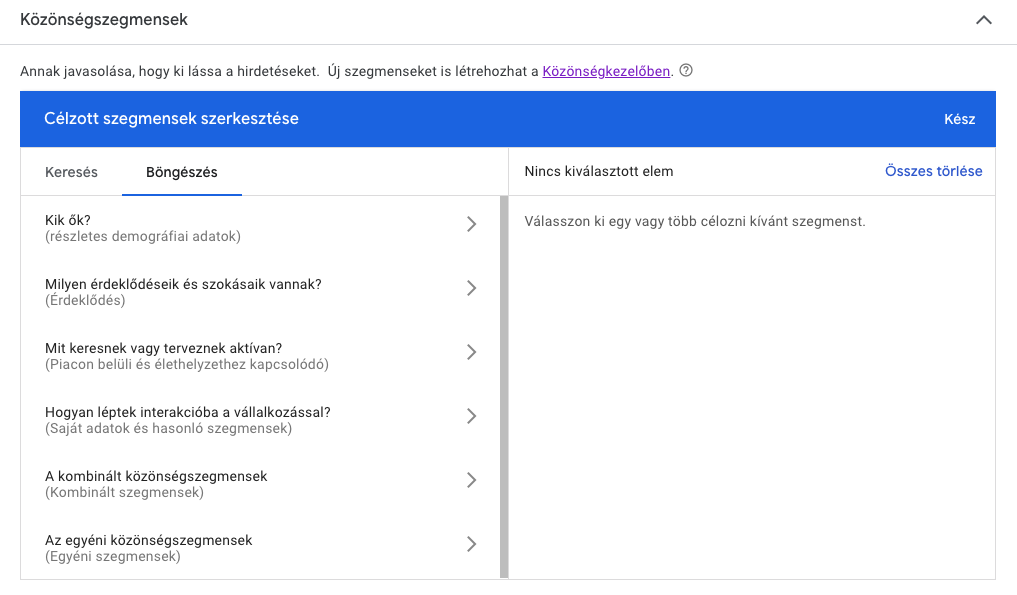Click the arrow beside Érdeklődés category
Image resolution: width=1017 pixels, height=595 pixels.
(472, 289)
